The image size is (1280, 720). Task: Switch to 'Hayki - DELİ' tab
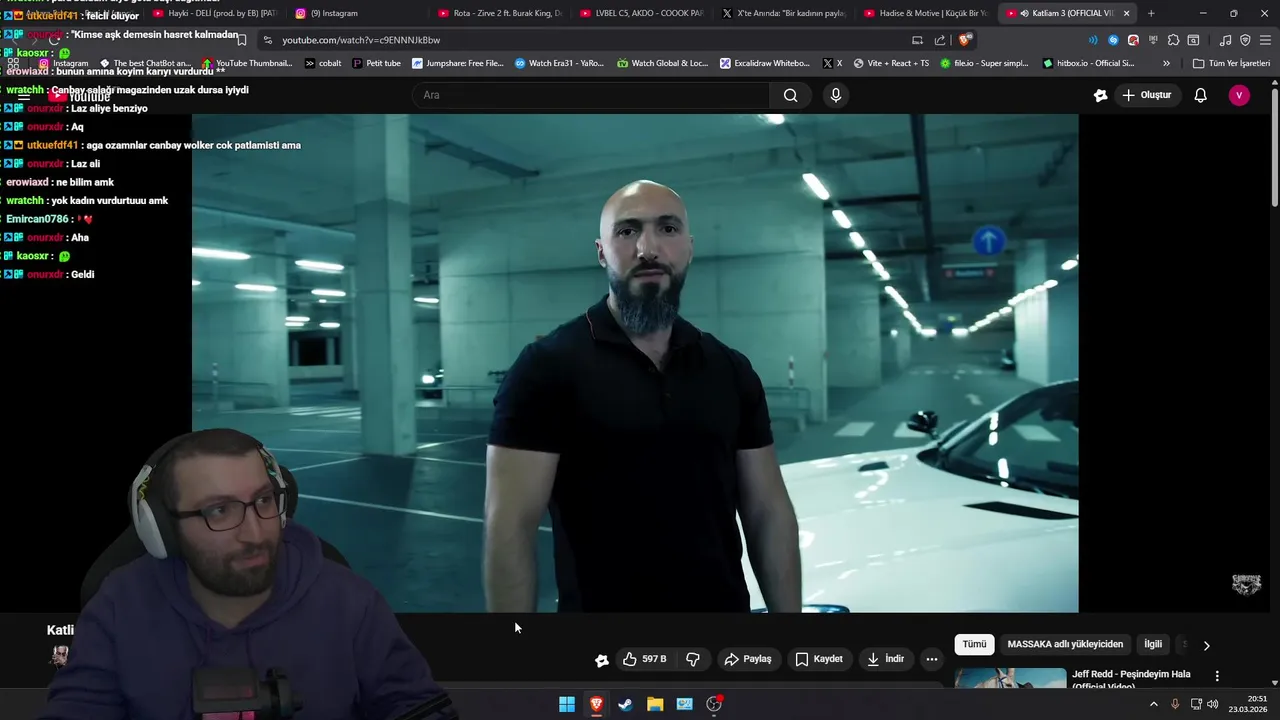tap(215, 13)
